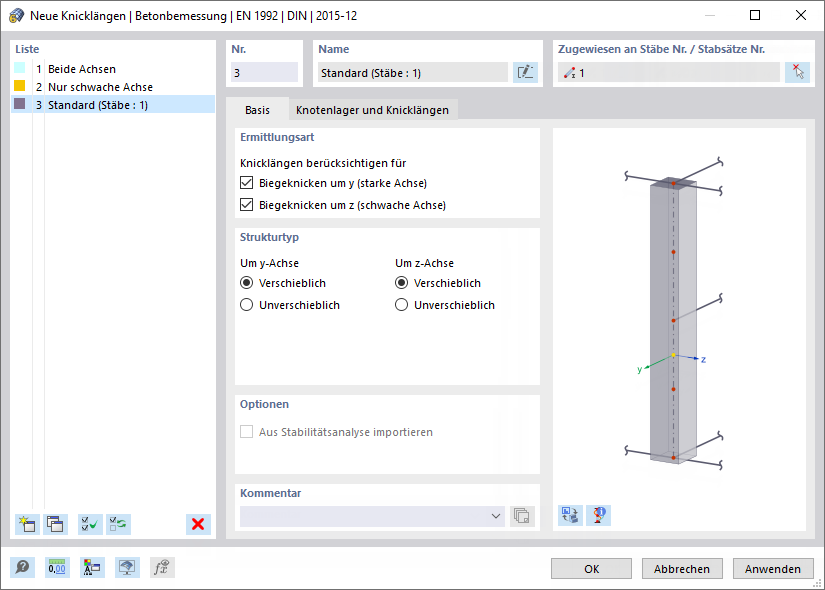Click the assigned members number field
Image resolution: width=825 pixels, height=590 pixels.
669,73
